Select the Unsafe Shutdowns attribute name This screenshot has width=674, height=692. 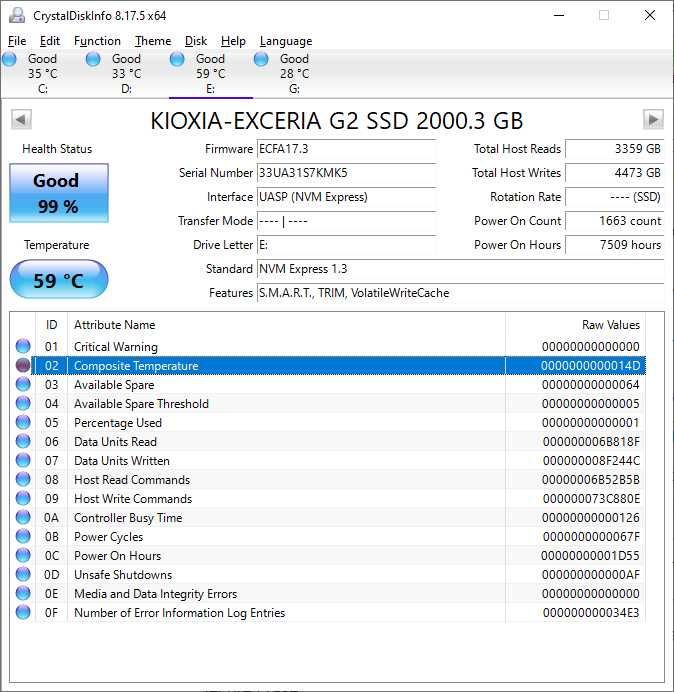coord(123,575)
